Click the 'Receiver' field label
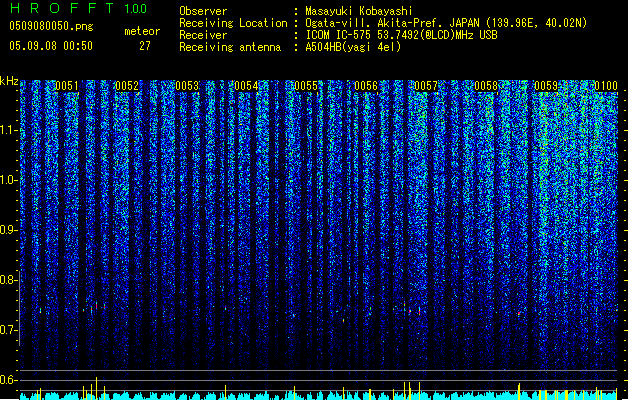The width and height of the screenshot is (629, 400). click(203, 35)
